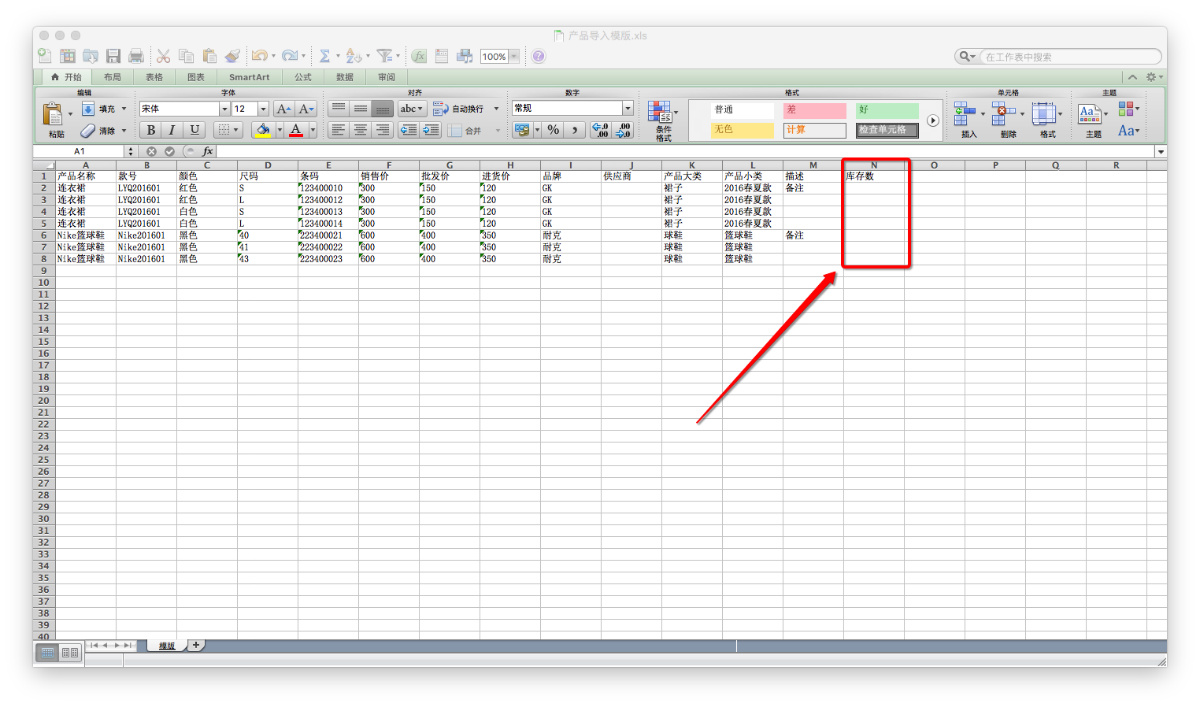The height and width of the screenshot is (706, 1200).
Task: Click the Comma style button
Action: [575, 130]
